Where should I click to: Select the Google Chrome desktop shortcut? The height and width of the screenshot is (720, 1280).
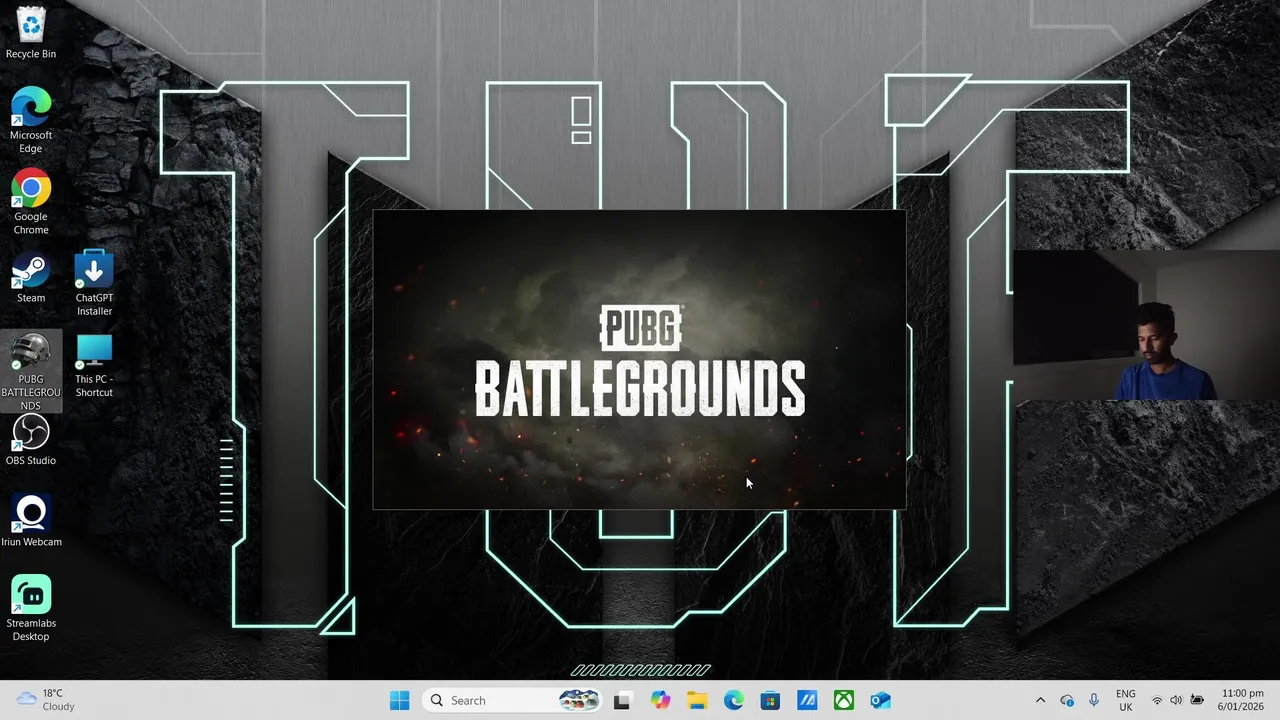click(x=31, y=202)
